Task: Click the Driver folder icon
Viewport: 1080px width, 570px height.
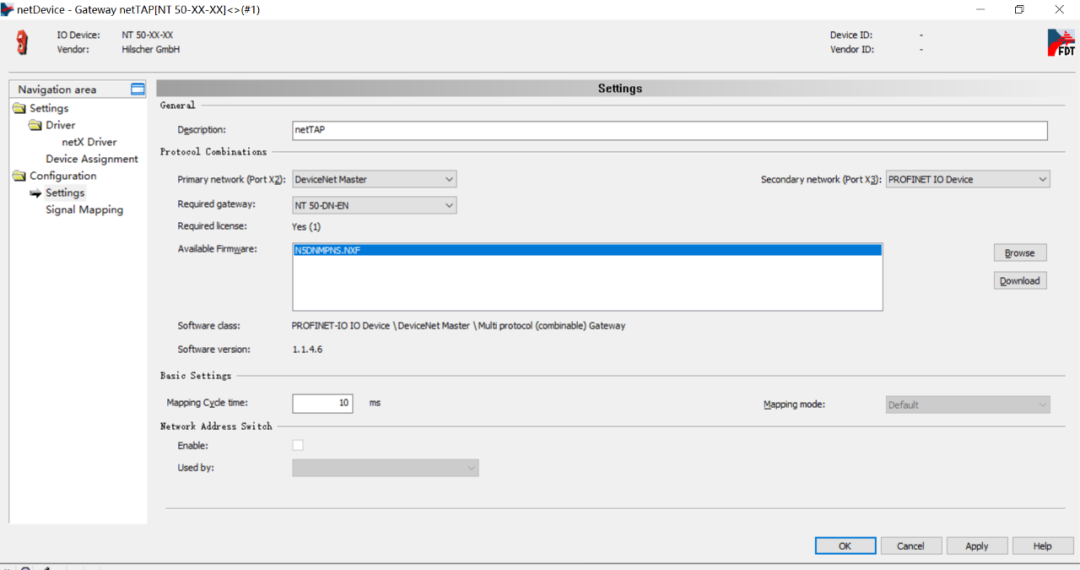Action: 36,125
